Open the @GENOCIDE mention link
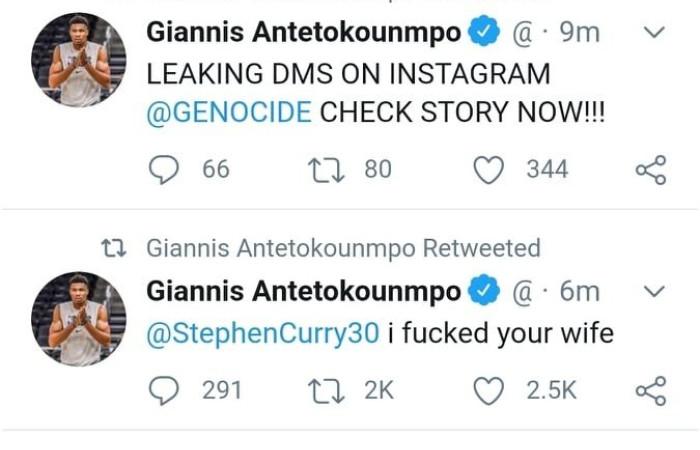Screen dimensions: 700x450 229,113
